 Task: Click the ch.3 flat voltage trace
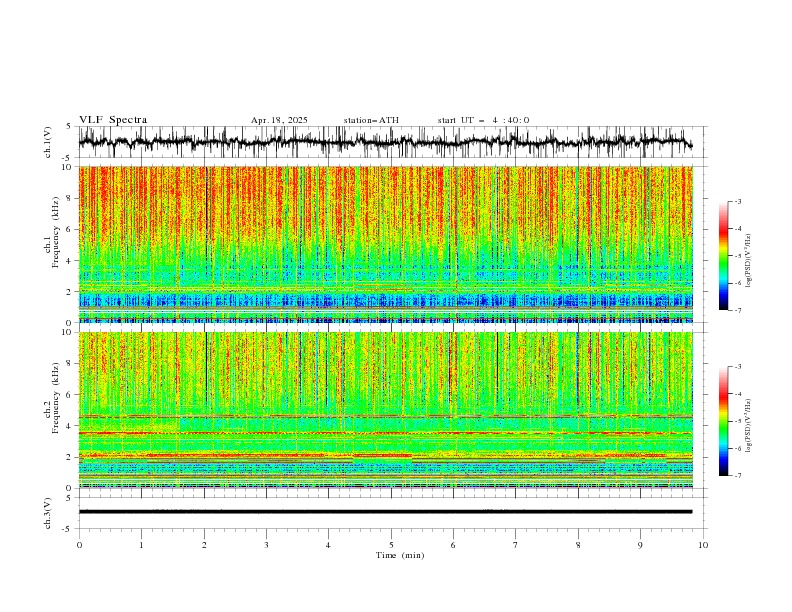(x=385, y=512)
